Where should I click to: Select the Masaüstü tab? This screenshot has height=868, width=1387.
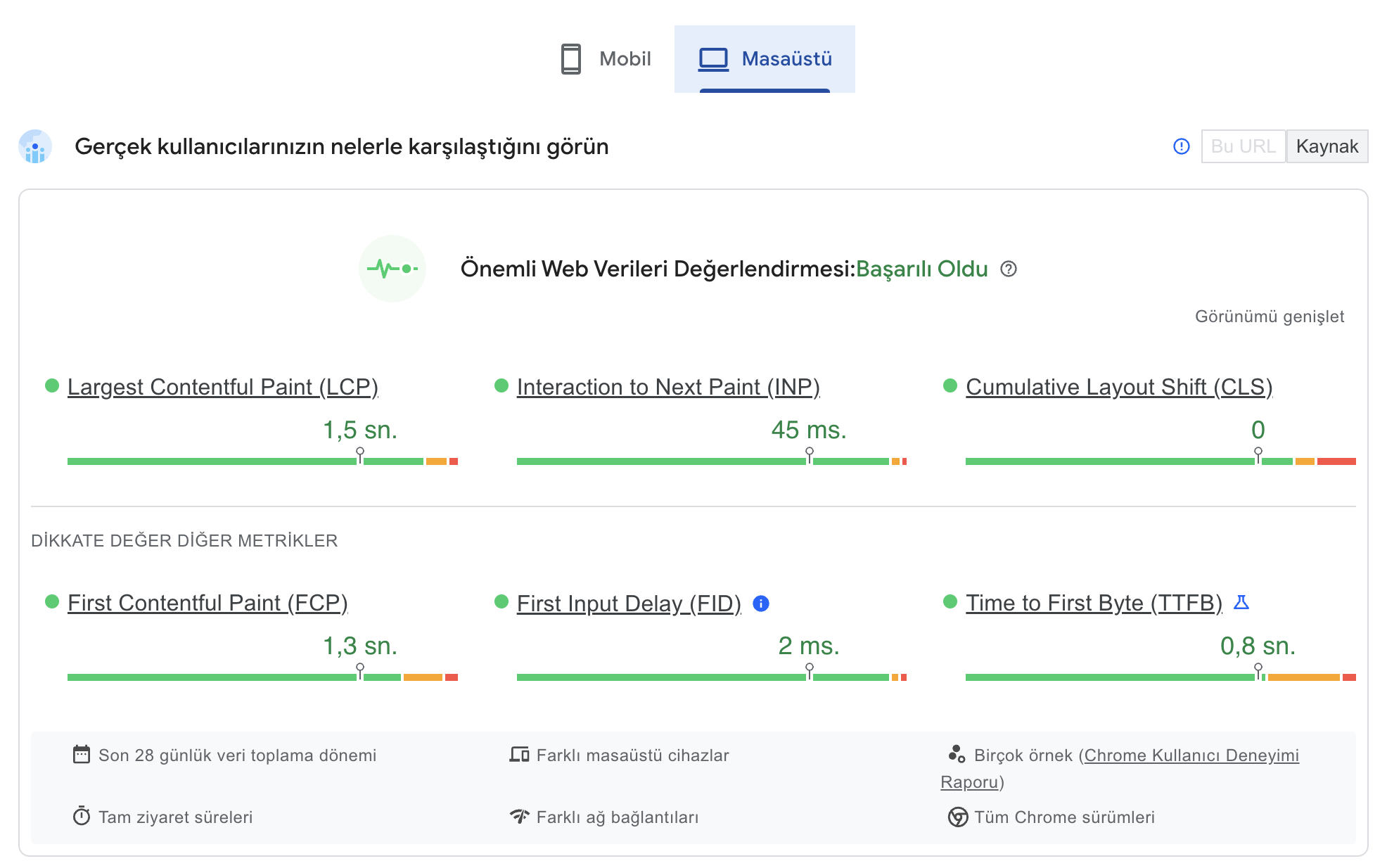click(x=765, y=59)
